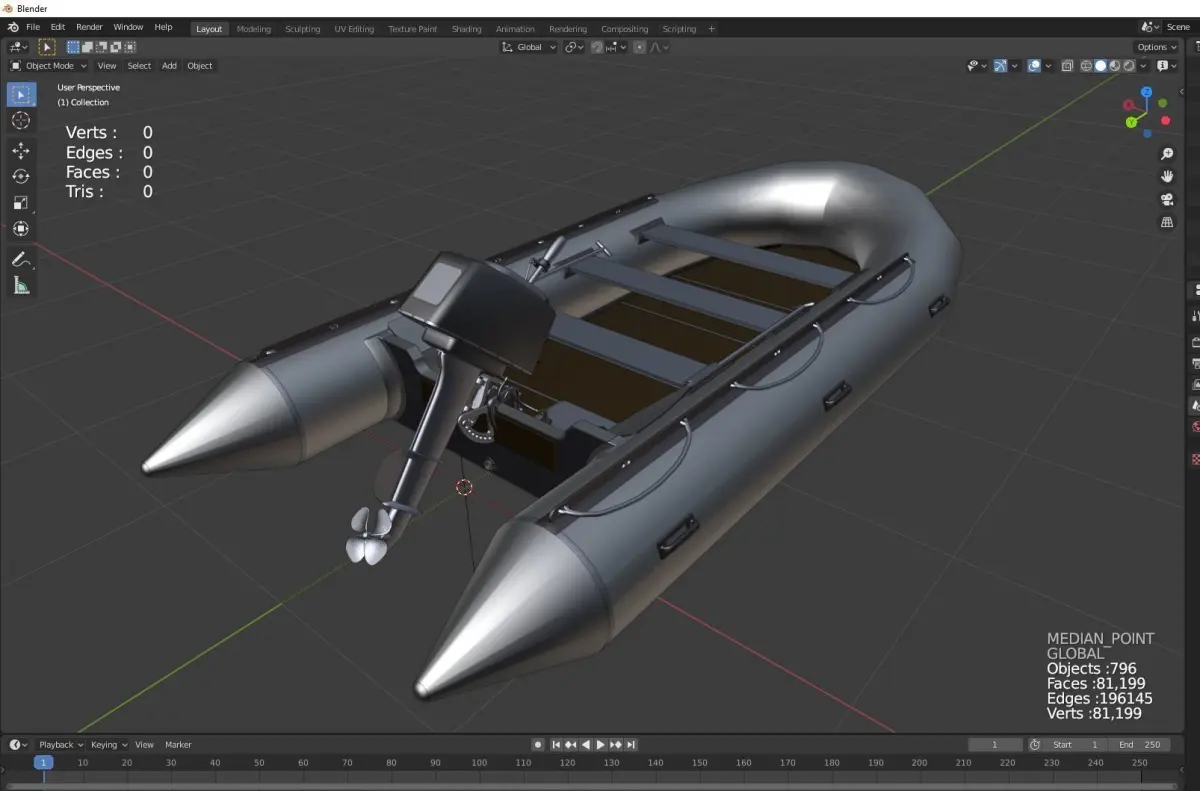Switch to the Modeling workspace tab
The height and width of the screenshot is (791, 1200).
tap(253, 29)
